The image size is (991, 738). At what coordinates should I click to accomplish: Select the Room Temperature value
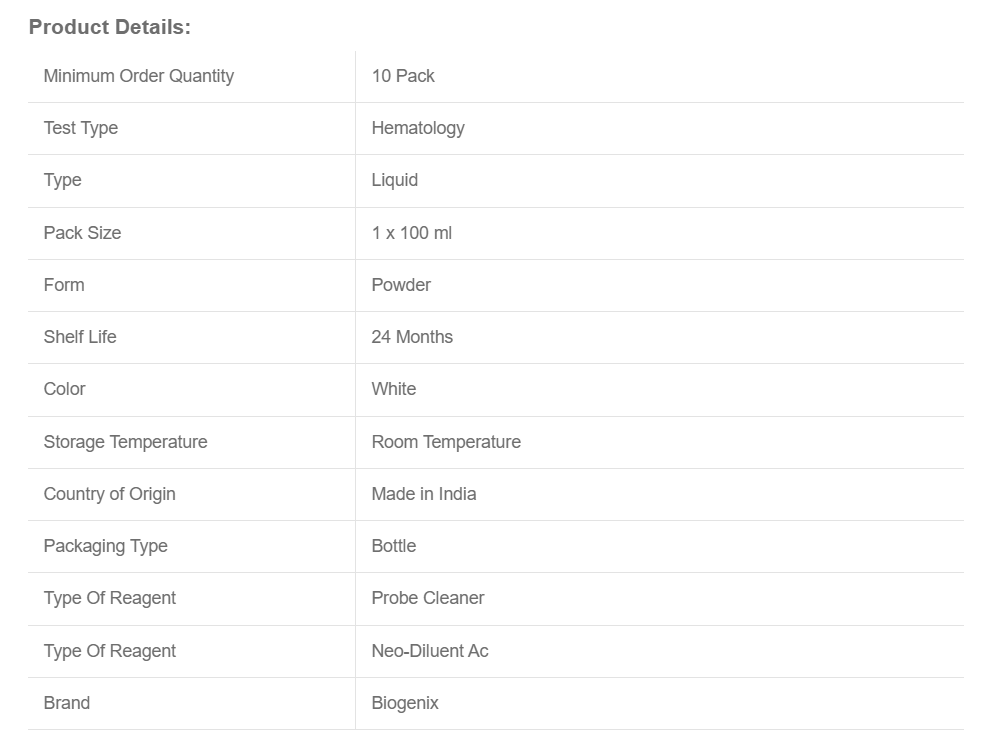tap(446, 442)
